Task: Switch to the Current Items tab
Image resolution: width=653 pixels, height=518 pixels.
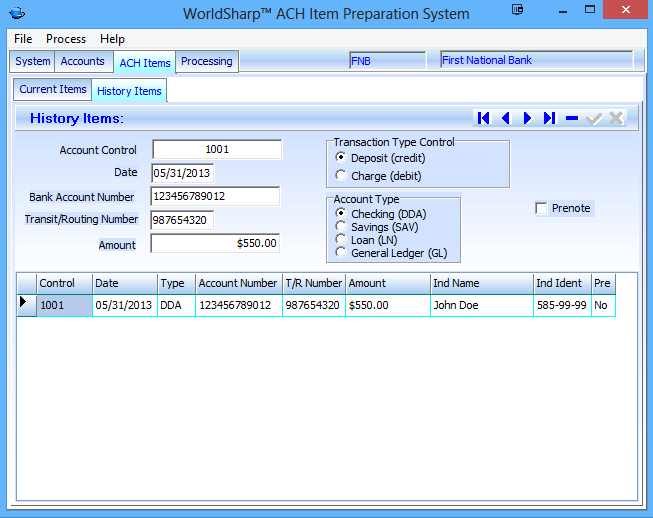Action: point(53,90)
